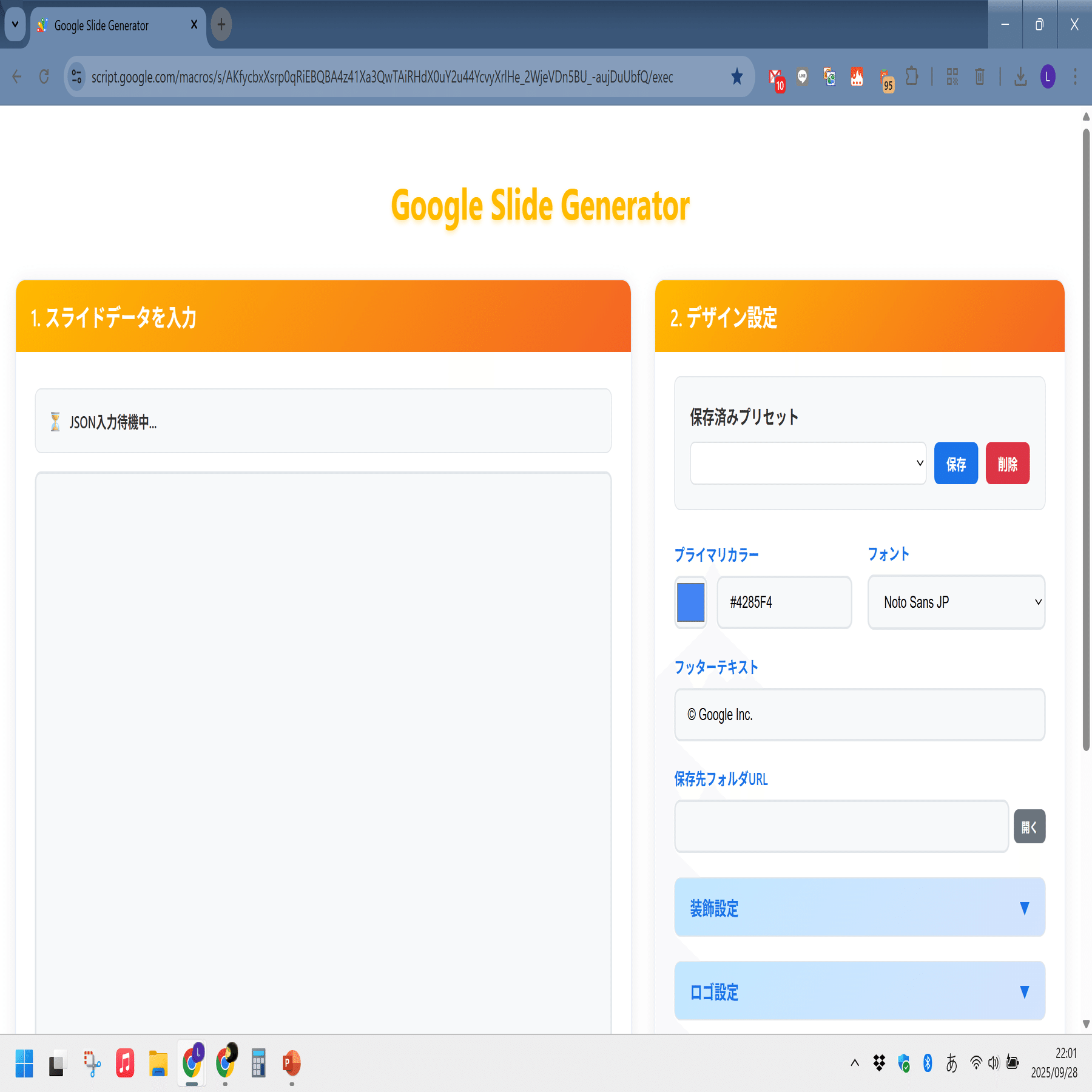This screenshot has width=1092, height=1092.
Task: View site information icon in address bar
Action: (76, 77)
